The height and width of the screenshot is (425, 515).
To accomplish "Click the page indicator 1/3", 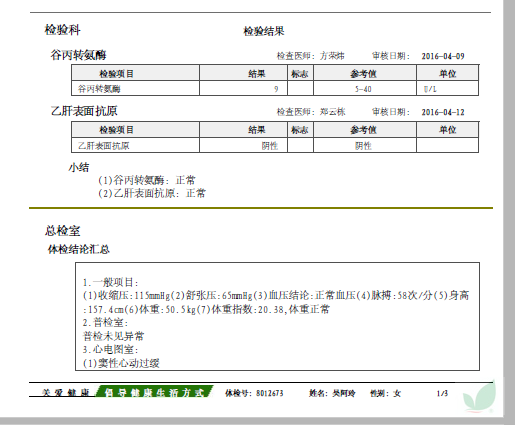I will tap(442, 393).
